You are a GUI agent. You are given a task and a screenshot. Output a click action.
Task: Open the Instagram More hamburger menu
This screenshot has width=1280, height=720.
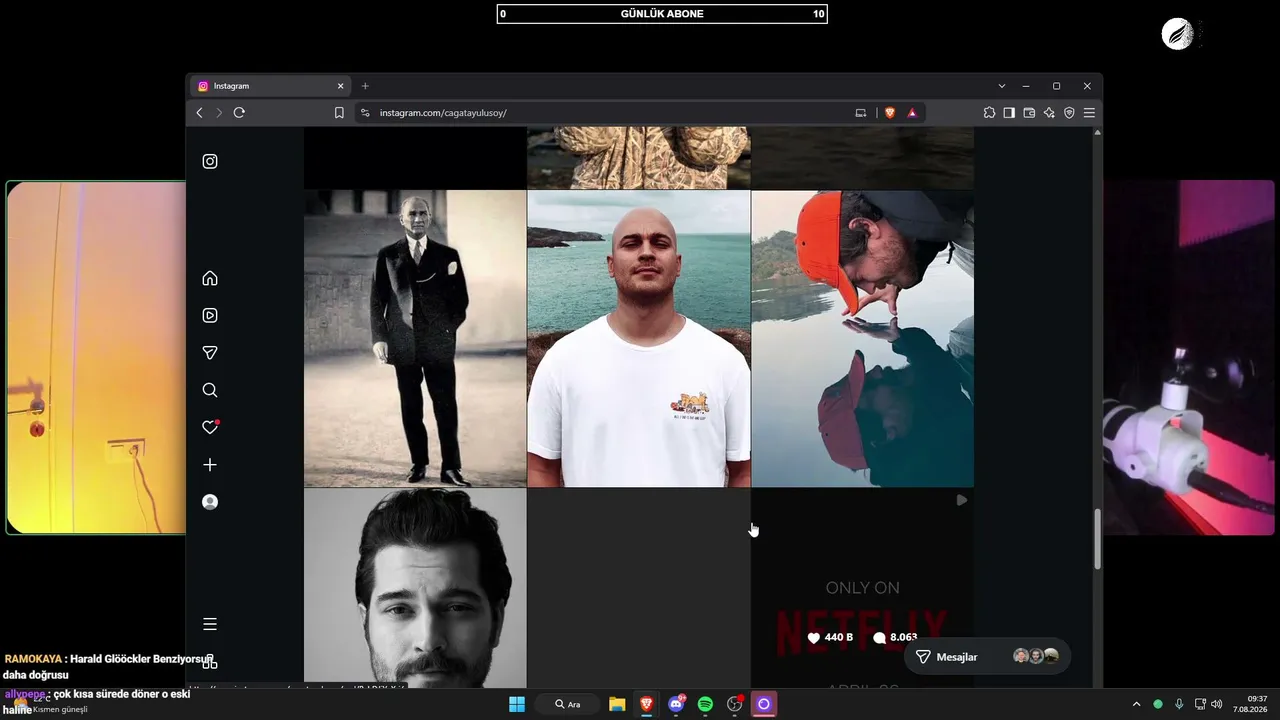[210, 624]
